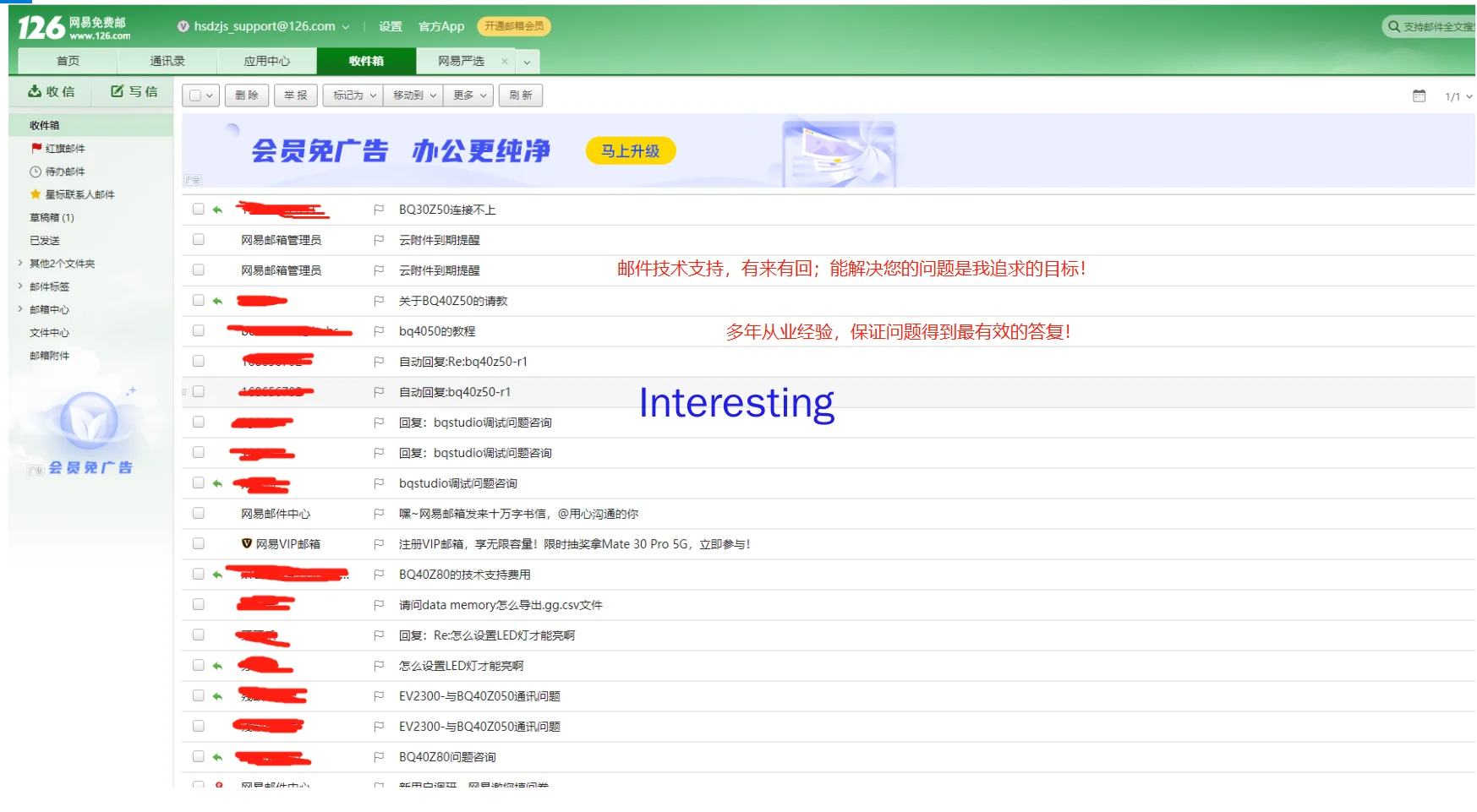This screenshot has width=1477, height=812.
Task: Select checkbox for BQ40Z80问题咨询 email
Action: coord(199,756)
